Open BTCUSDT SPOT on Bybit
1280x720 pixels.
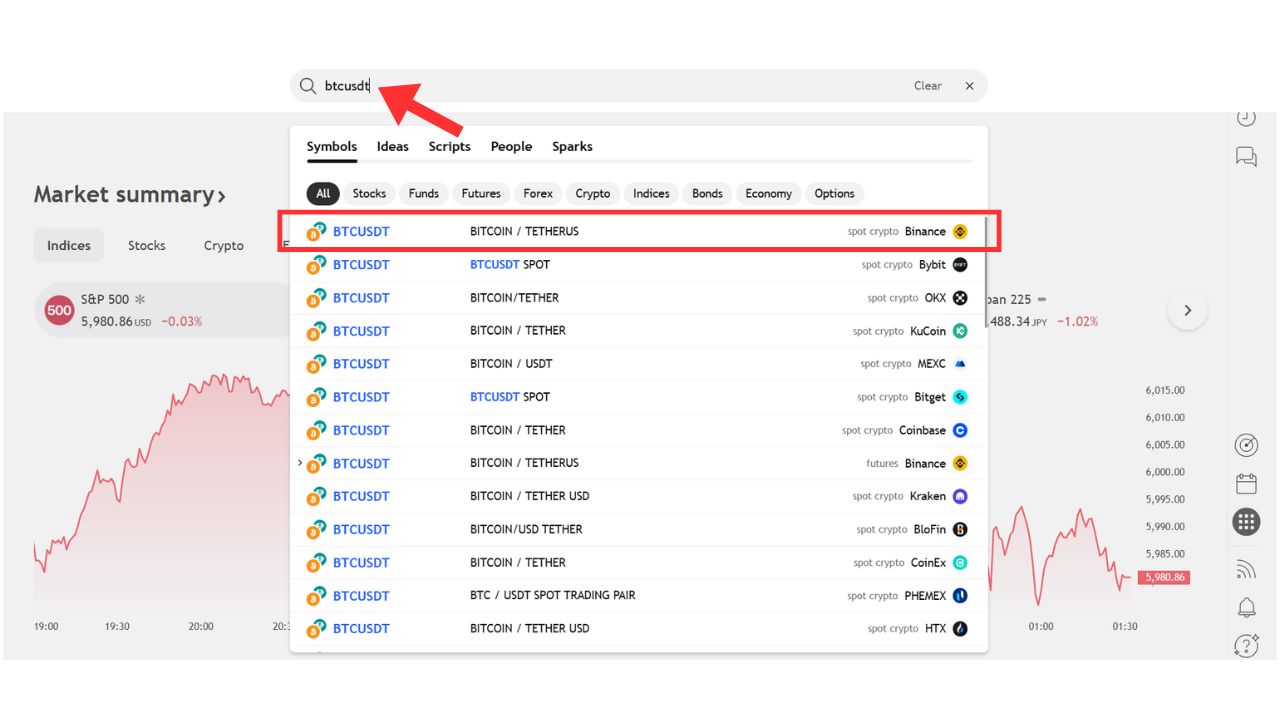point(637,264)
